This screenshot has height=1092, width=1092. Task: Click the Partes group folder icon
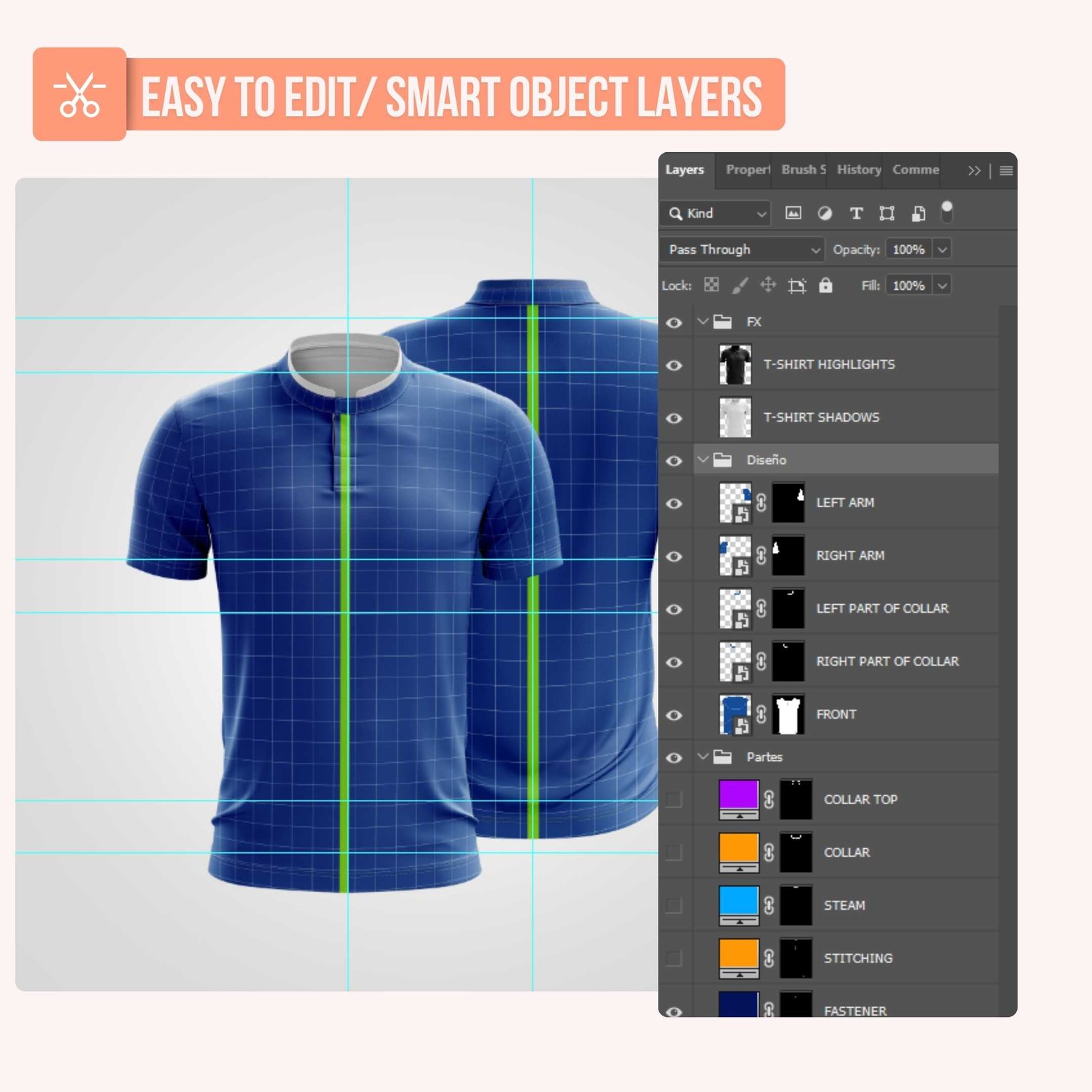(722, 757)
